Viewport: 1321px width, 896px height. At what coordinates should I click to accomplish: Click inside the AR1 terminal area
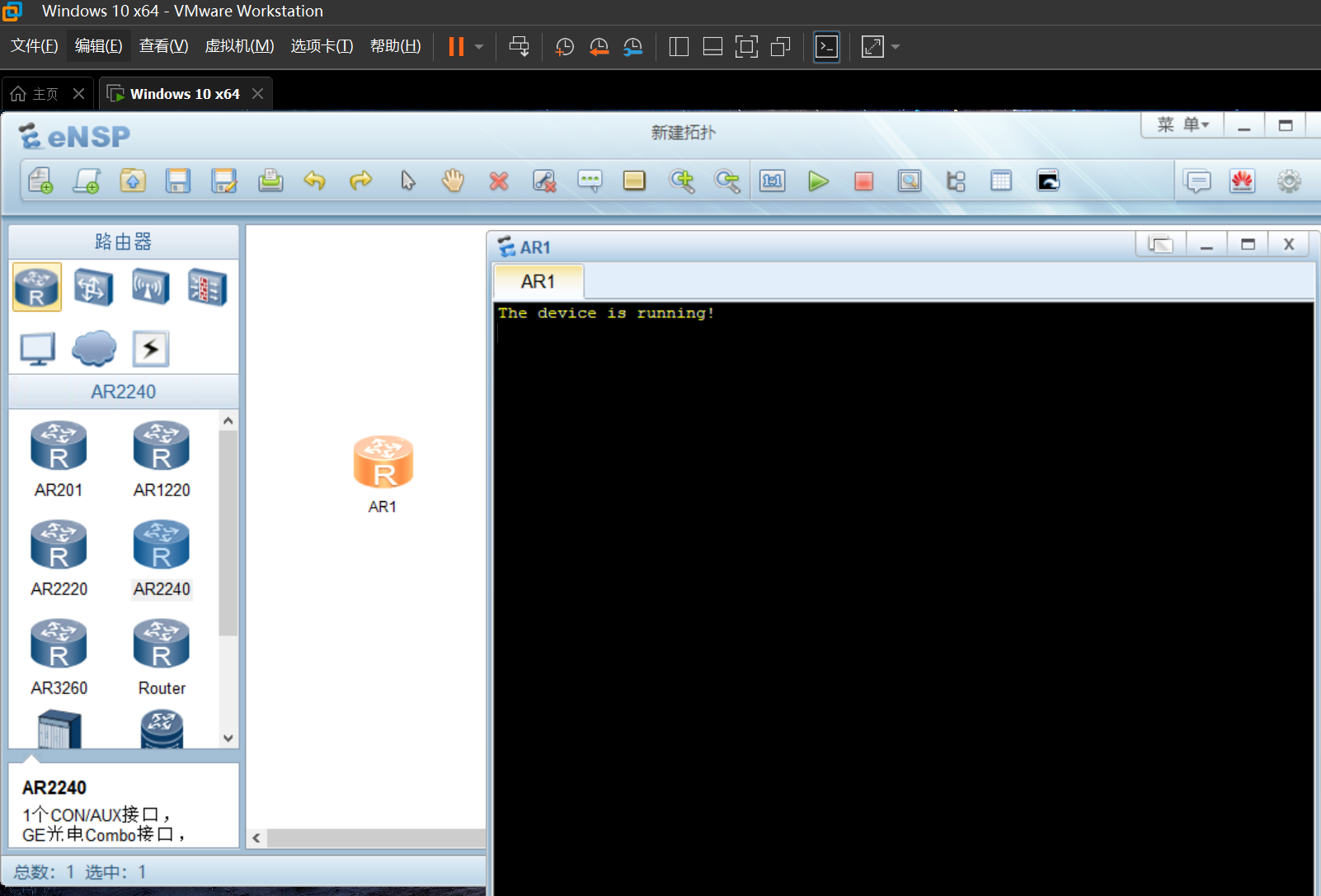pyautogui.click(x=903, y=598)
